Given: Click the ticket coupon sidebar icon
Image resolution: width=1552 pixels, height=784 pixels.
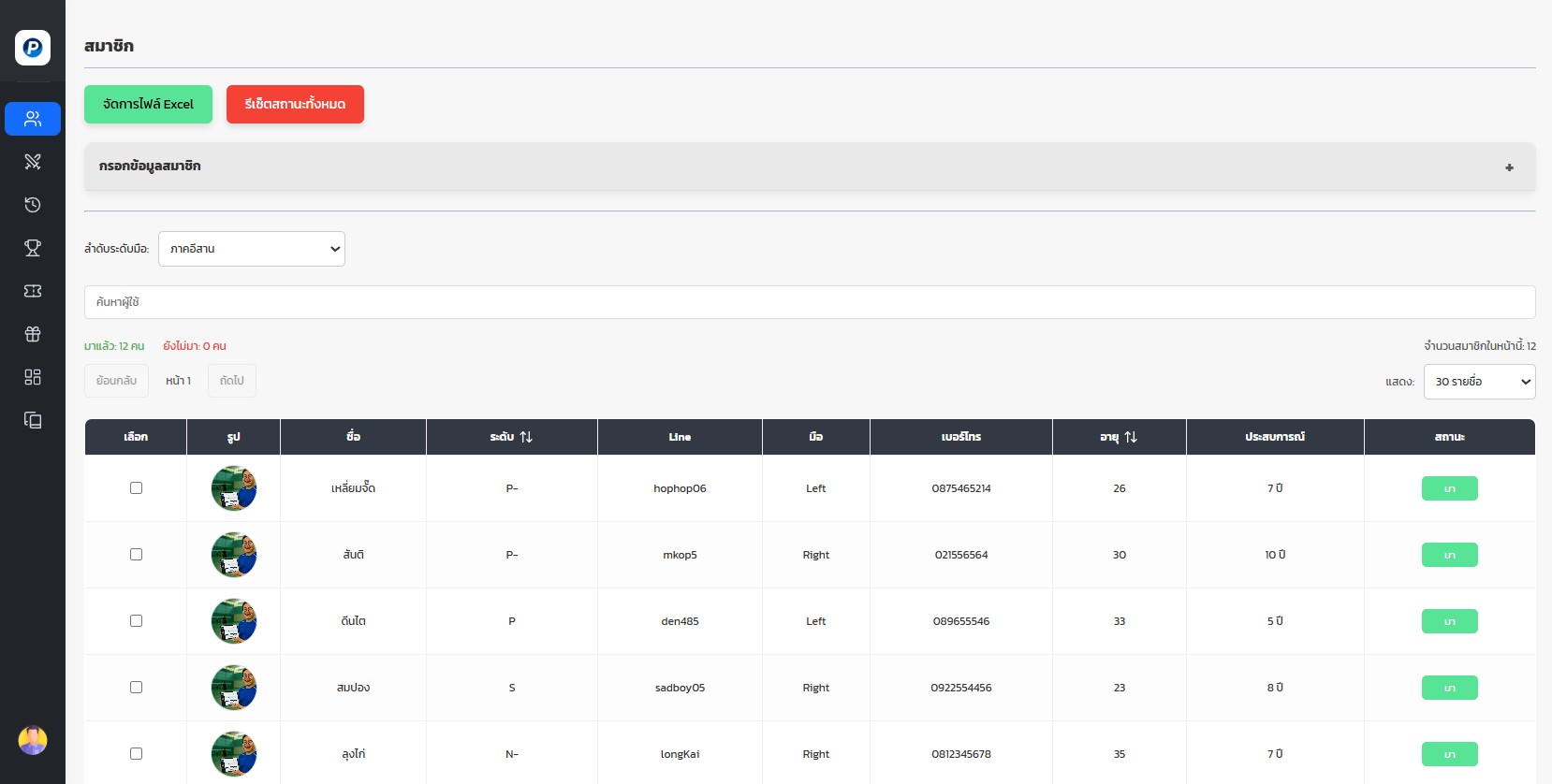Looking at the screenshot, I should [x=33, y=291].
